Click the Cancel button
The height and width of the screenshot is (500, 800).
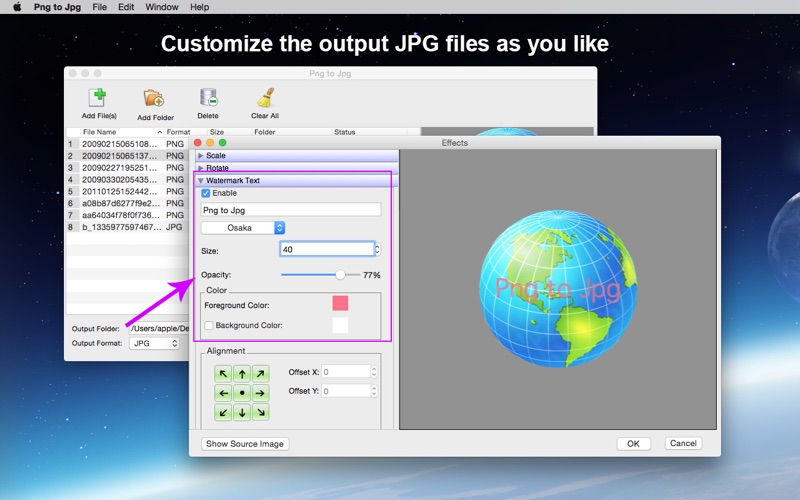pyautogui.click(x=683, y=443)
